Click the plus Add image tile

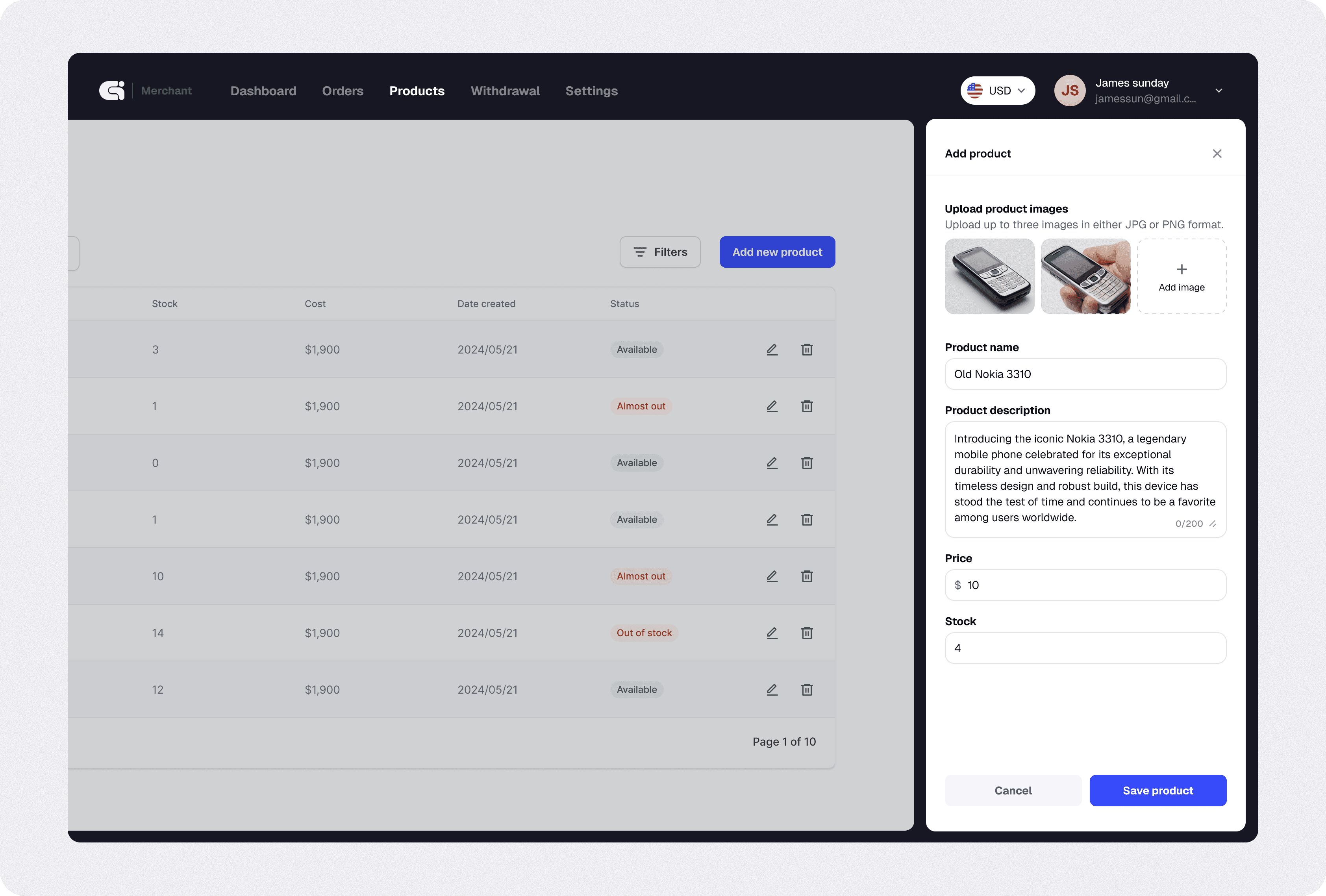[x=1181, y=276]
